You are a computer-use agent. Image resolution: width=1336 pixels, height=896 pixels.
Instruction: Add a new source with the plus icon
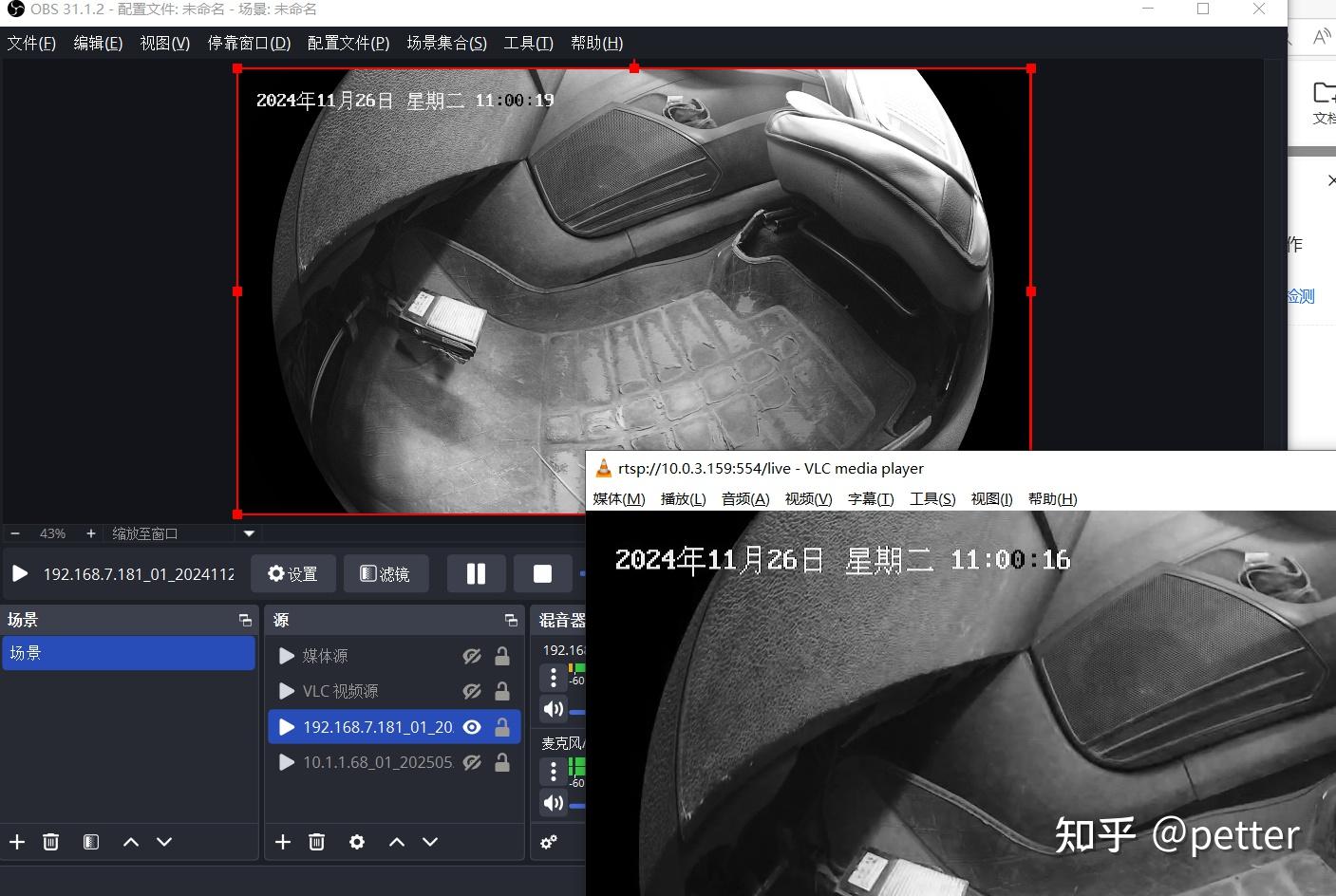[x=282, y=842]
